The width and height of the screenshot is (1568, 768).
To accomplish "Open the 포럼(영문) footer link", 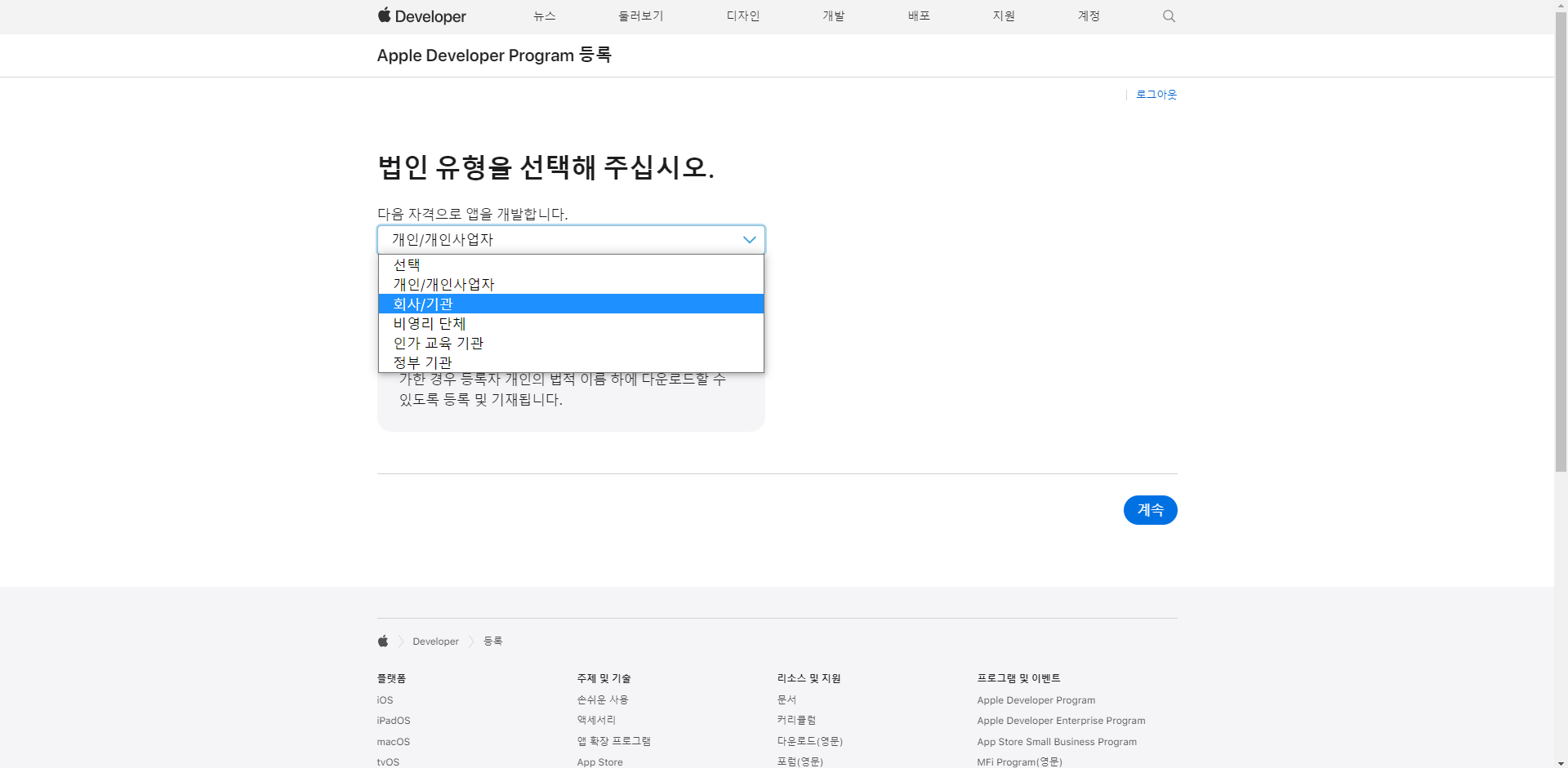I will [800, 762].
